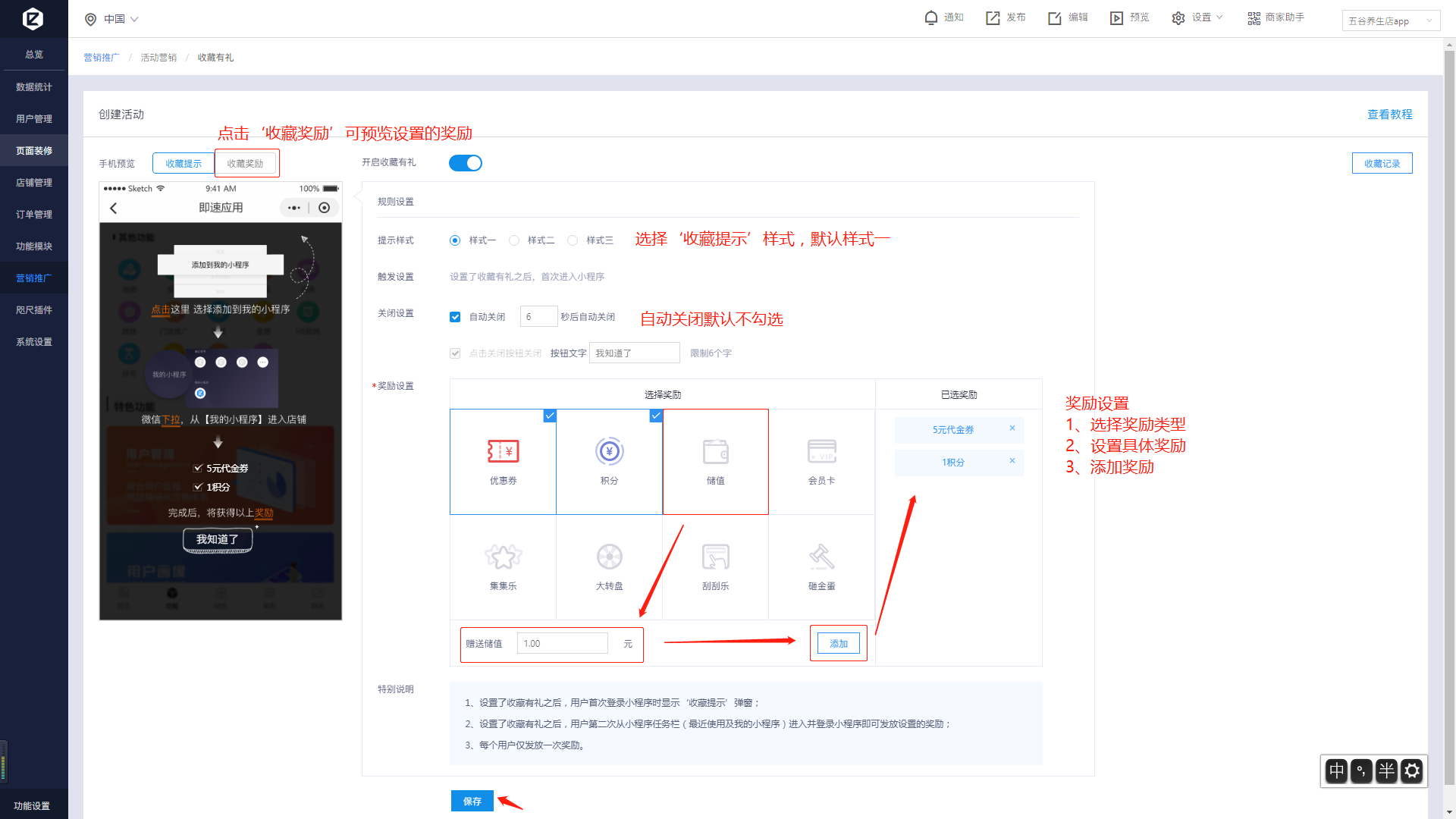Open 页面装修 in sidebar
Viewport: 1456px width, 819px height.
(x=34, y=151)
